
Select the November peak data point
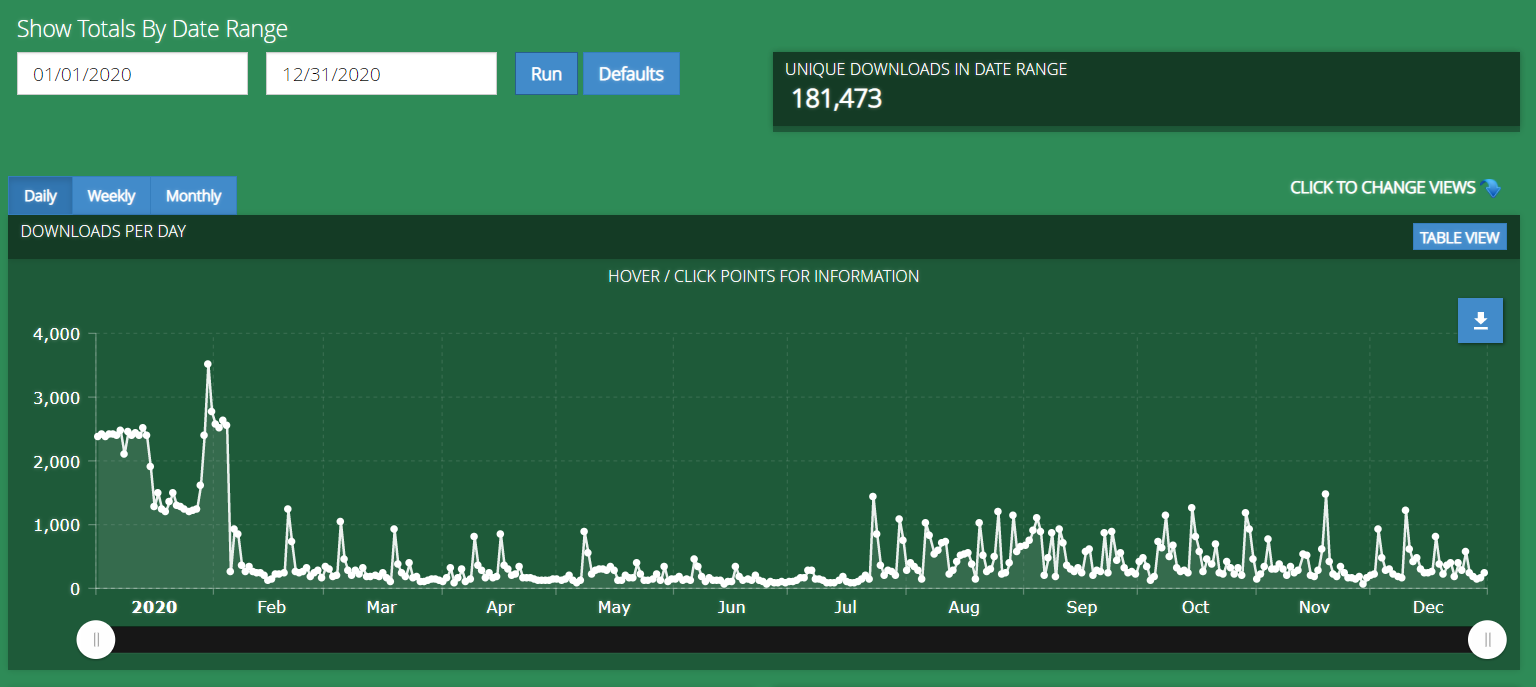pos(1325,494)
